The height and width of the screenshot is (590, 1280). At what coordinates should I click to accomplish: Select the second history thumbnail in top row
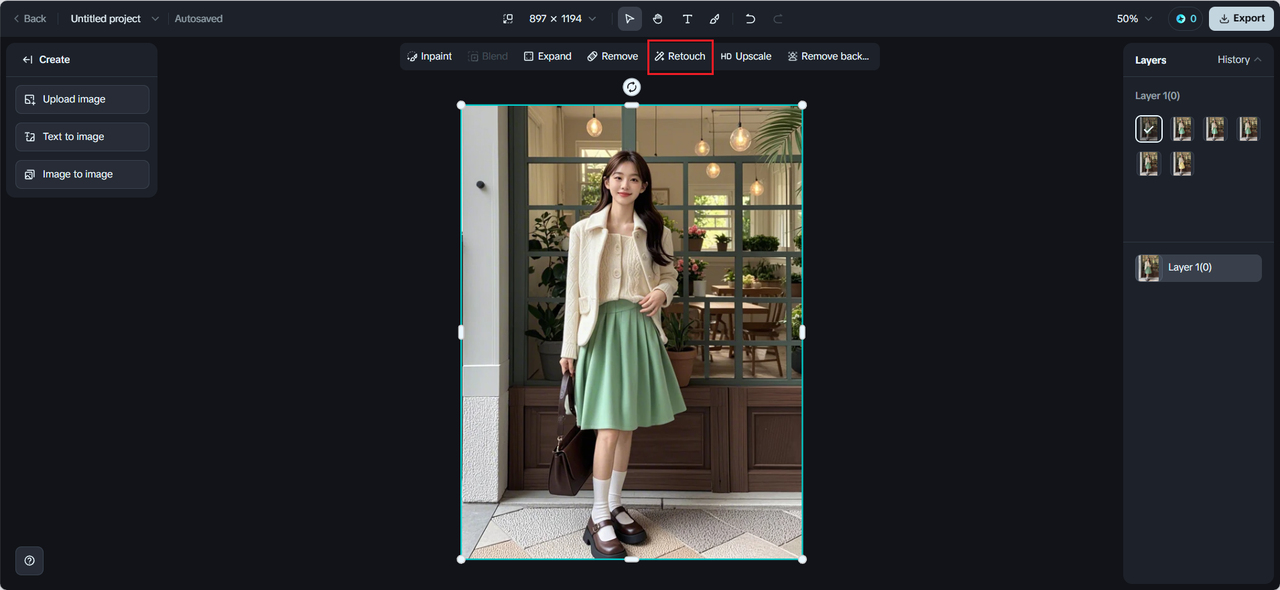(1183, 128)
